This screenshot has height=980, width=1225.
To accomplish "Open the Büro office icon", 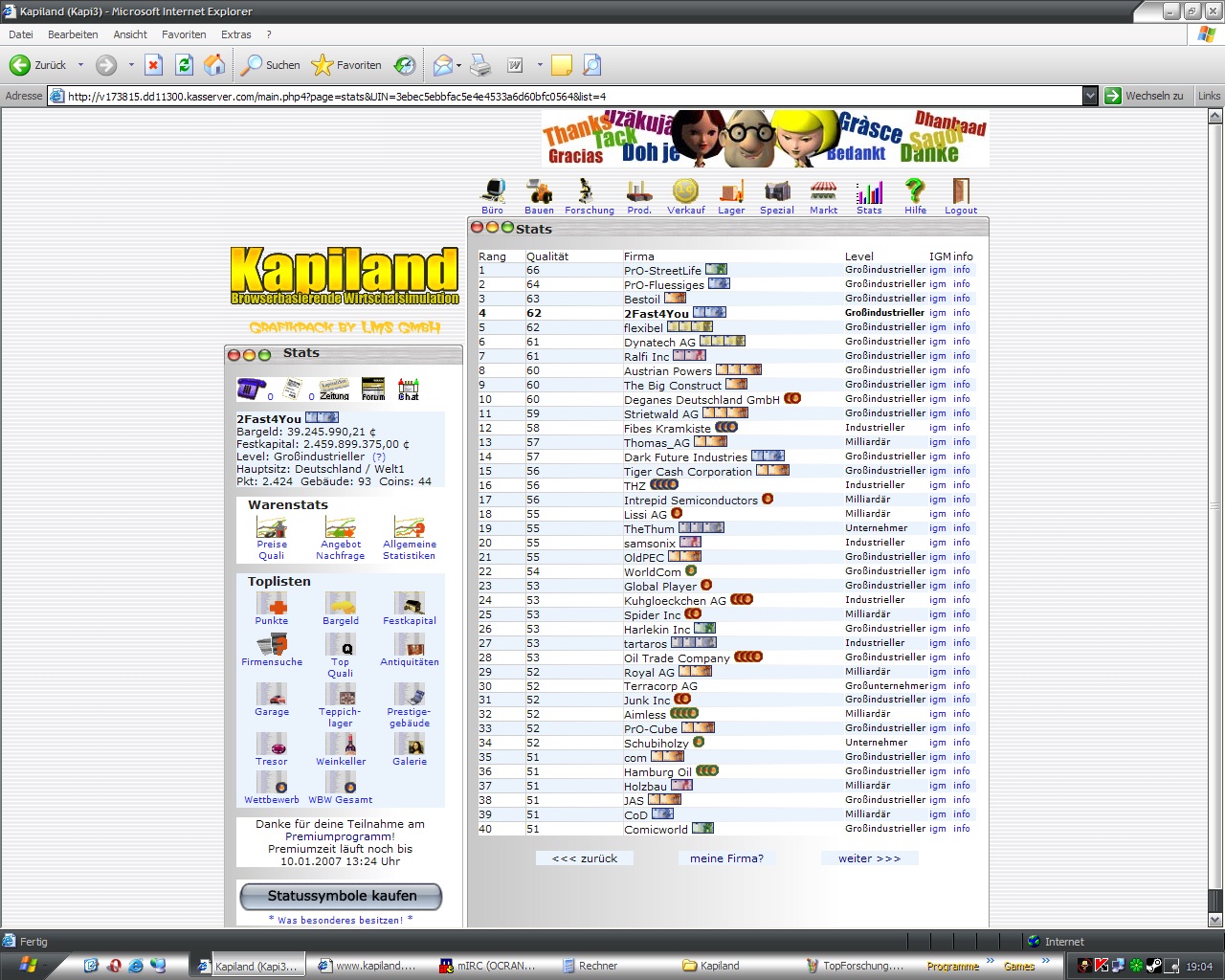I will tap(493, 192).
